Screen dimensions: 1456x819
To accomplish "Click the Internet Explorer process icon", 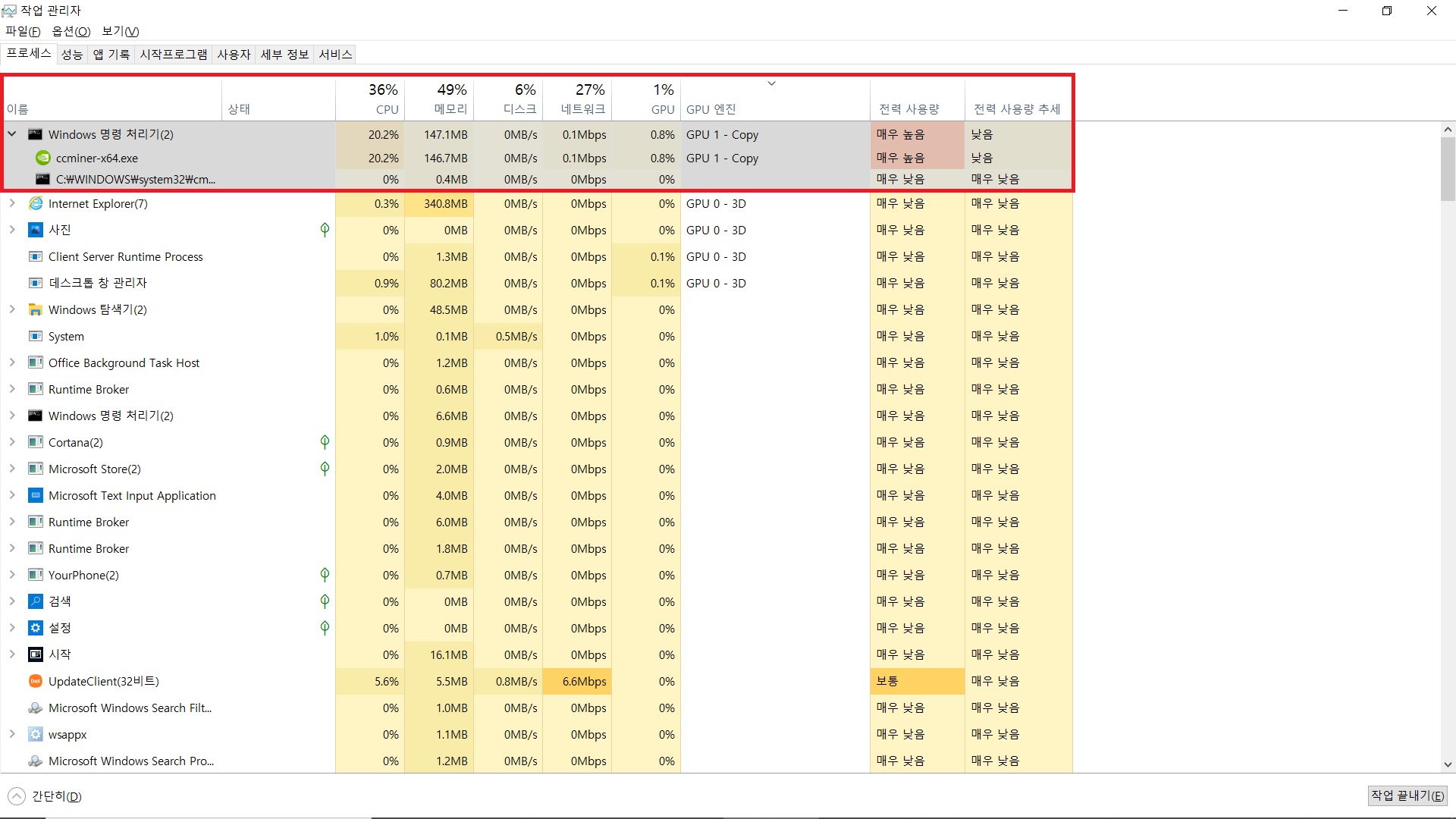I will click(x=35, y=203).
